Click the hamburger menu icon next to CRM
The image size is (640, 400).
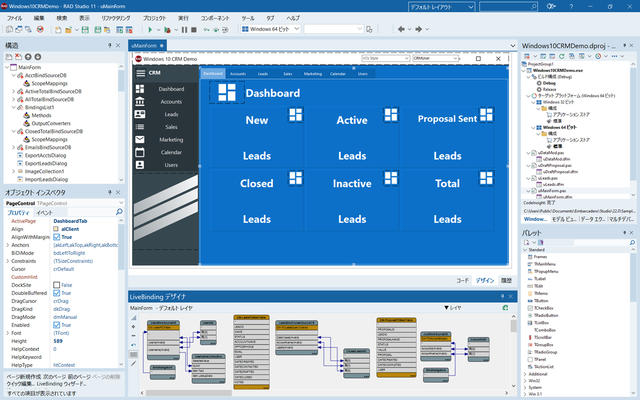click(x=140, y=73)
